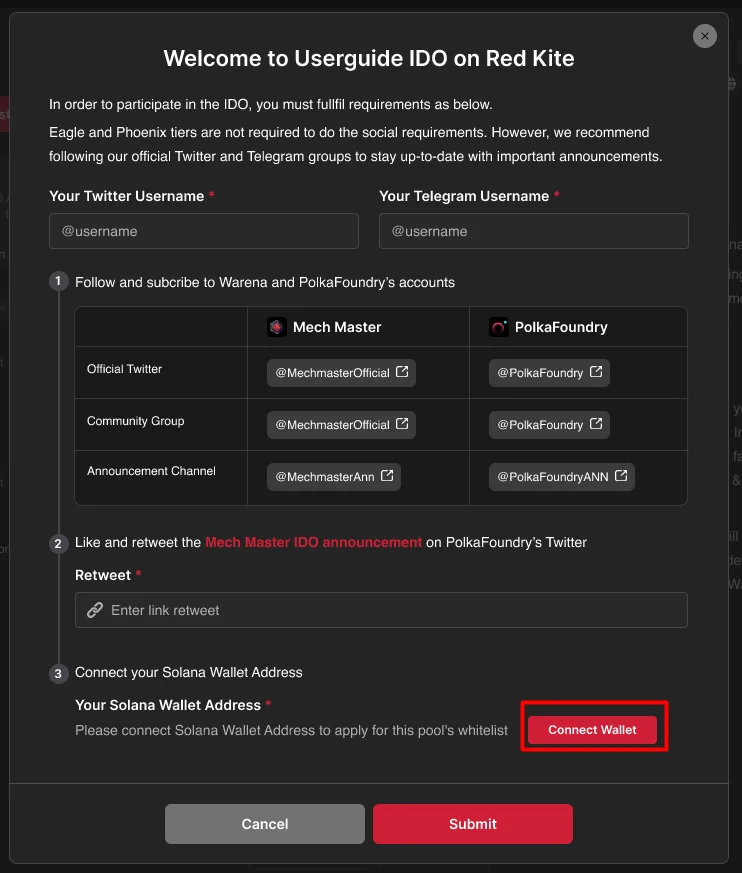
Task: Open Mech Master Community Group @MechmasterOfficial link
Action: coord(341,425)
